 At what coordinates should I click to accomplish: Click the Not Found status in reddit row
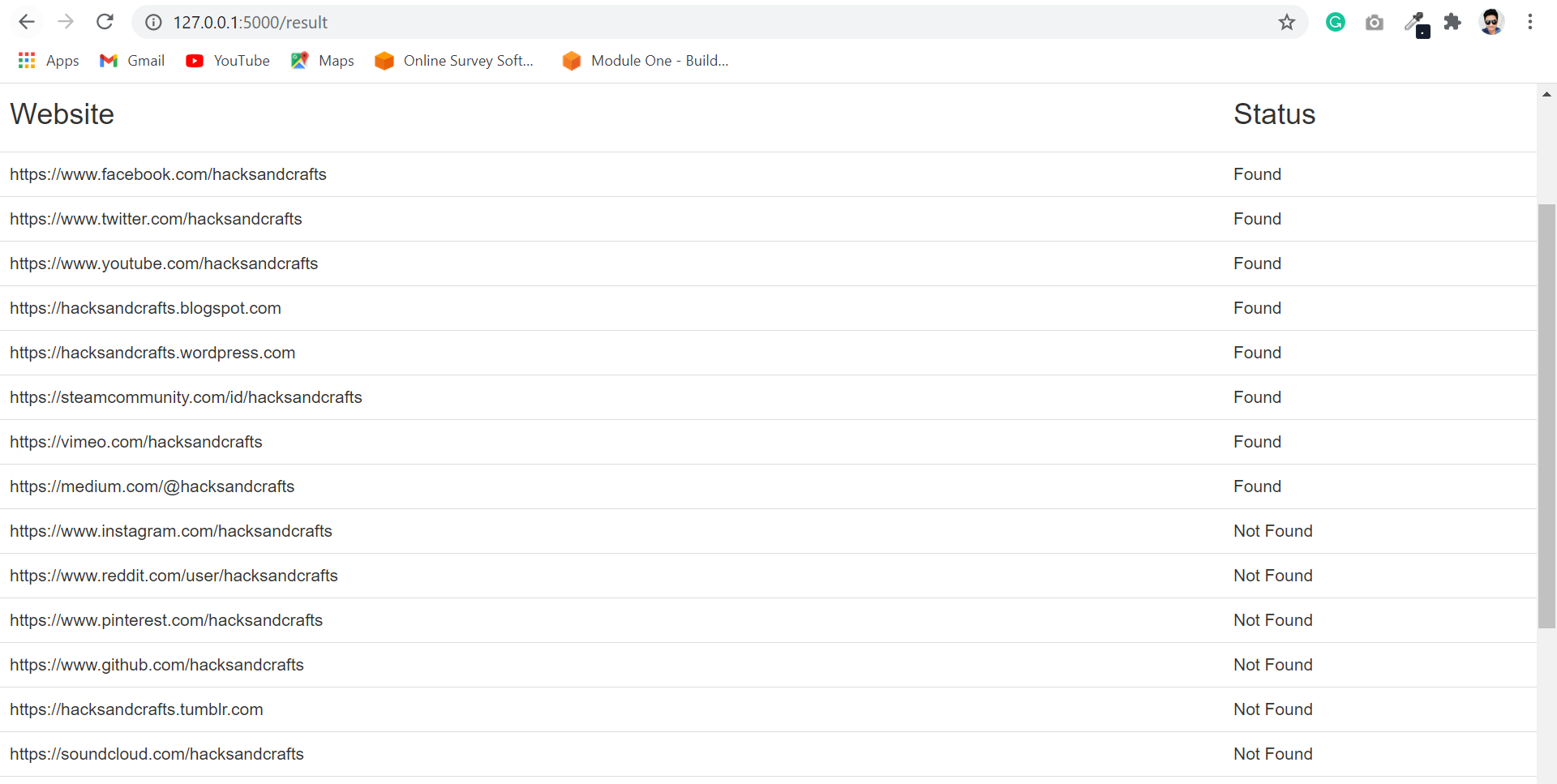point(1273,576)
